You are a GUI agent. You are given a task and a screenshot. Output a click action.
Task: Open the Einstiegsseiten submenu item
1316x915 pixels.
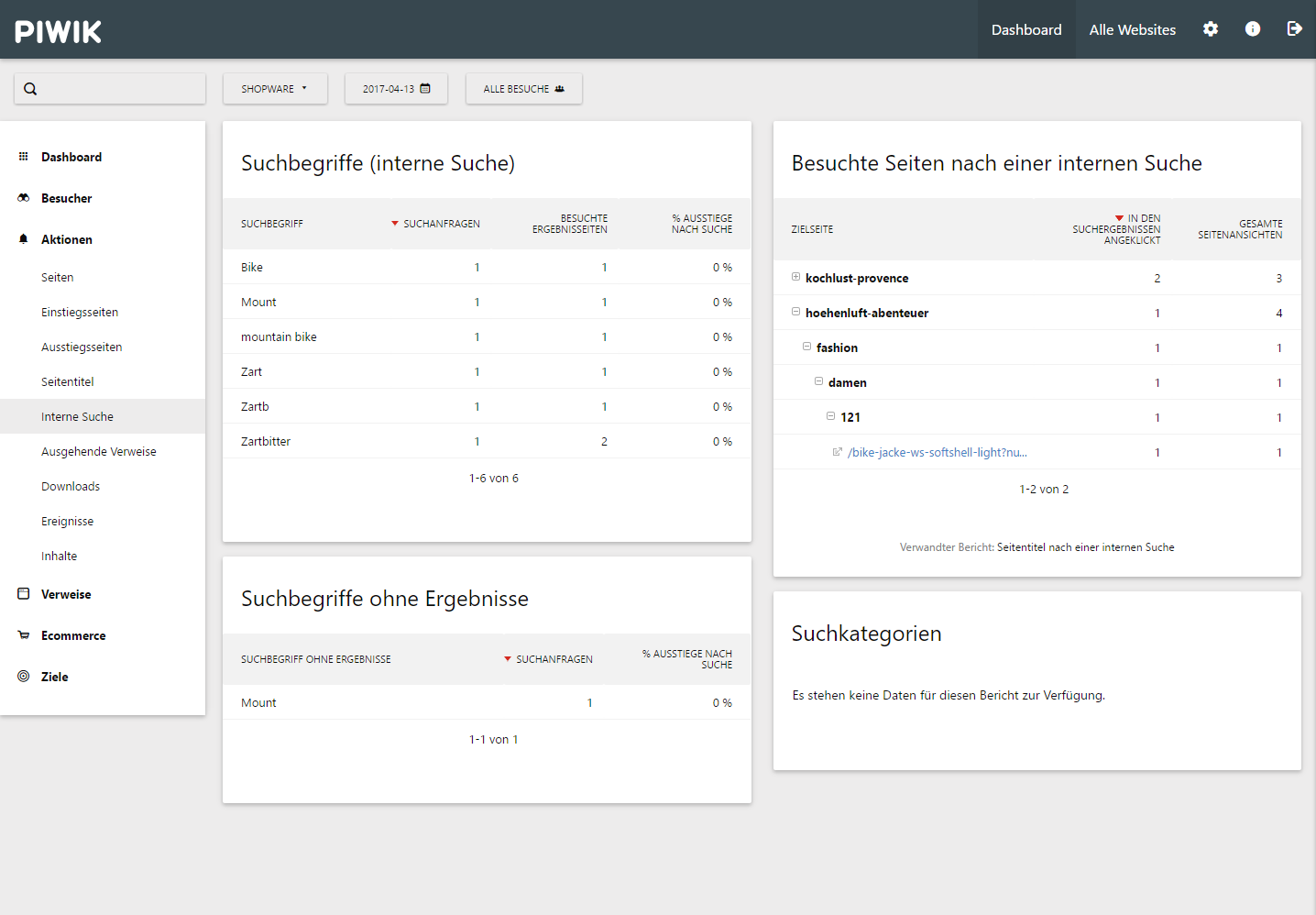[80, 312]
